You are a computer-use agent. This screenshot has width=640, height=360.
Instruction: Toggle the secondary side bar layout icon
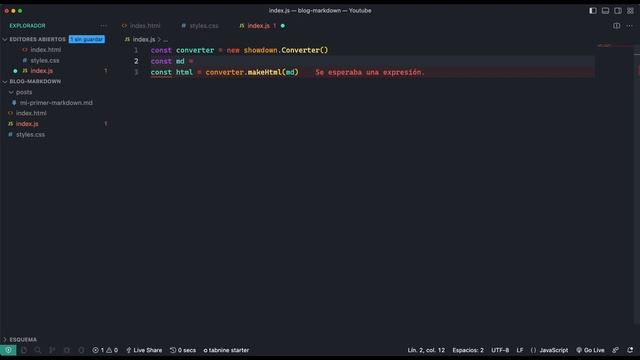click(618, 11)
